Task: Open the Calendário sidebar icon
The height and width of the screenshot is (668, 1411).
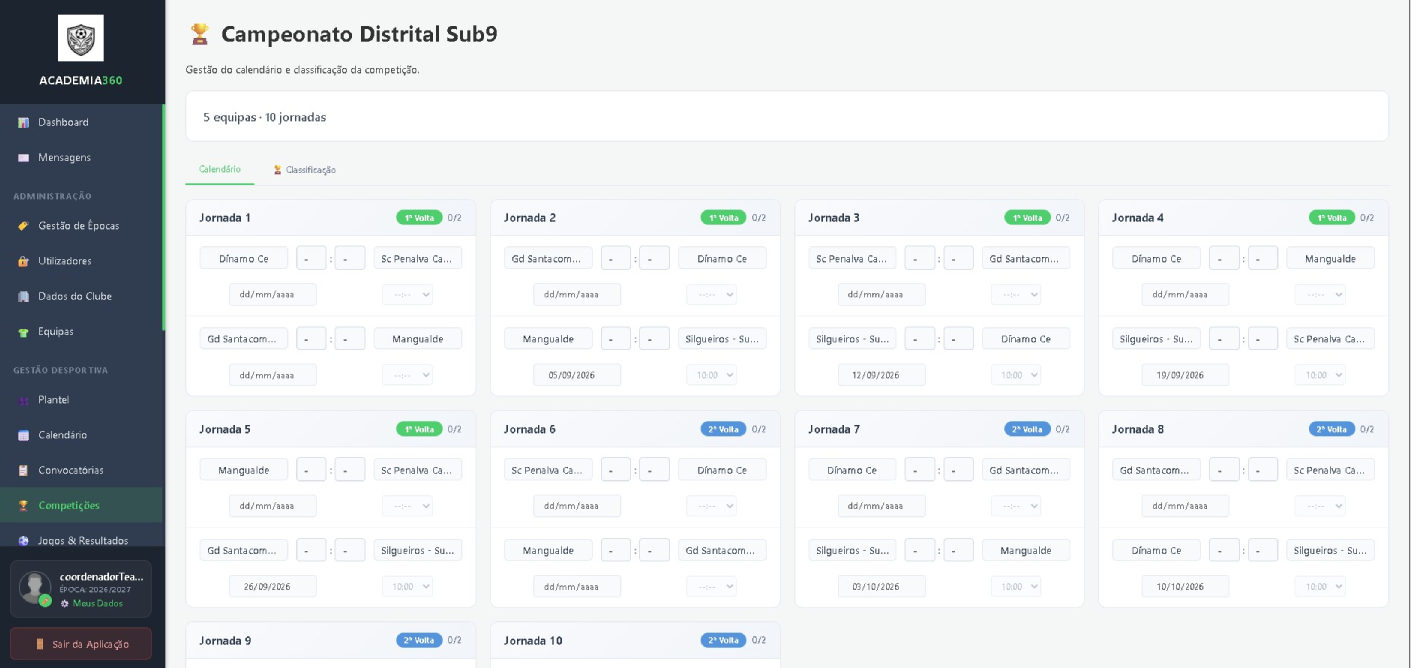Action: tap(23, 435)
